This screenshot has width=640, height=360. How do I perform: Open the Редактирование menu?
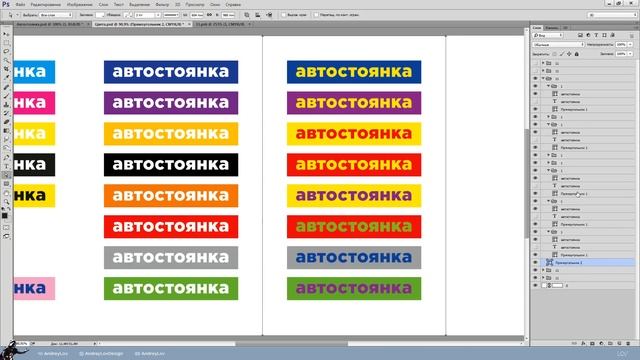coord(46,4)
